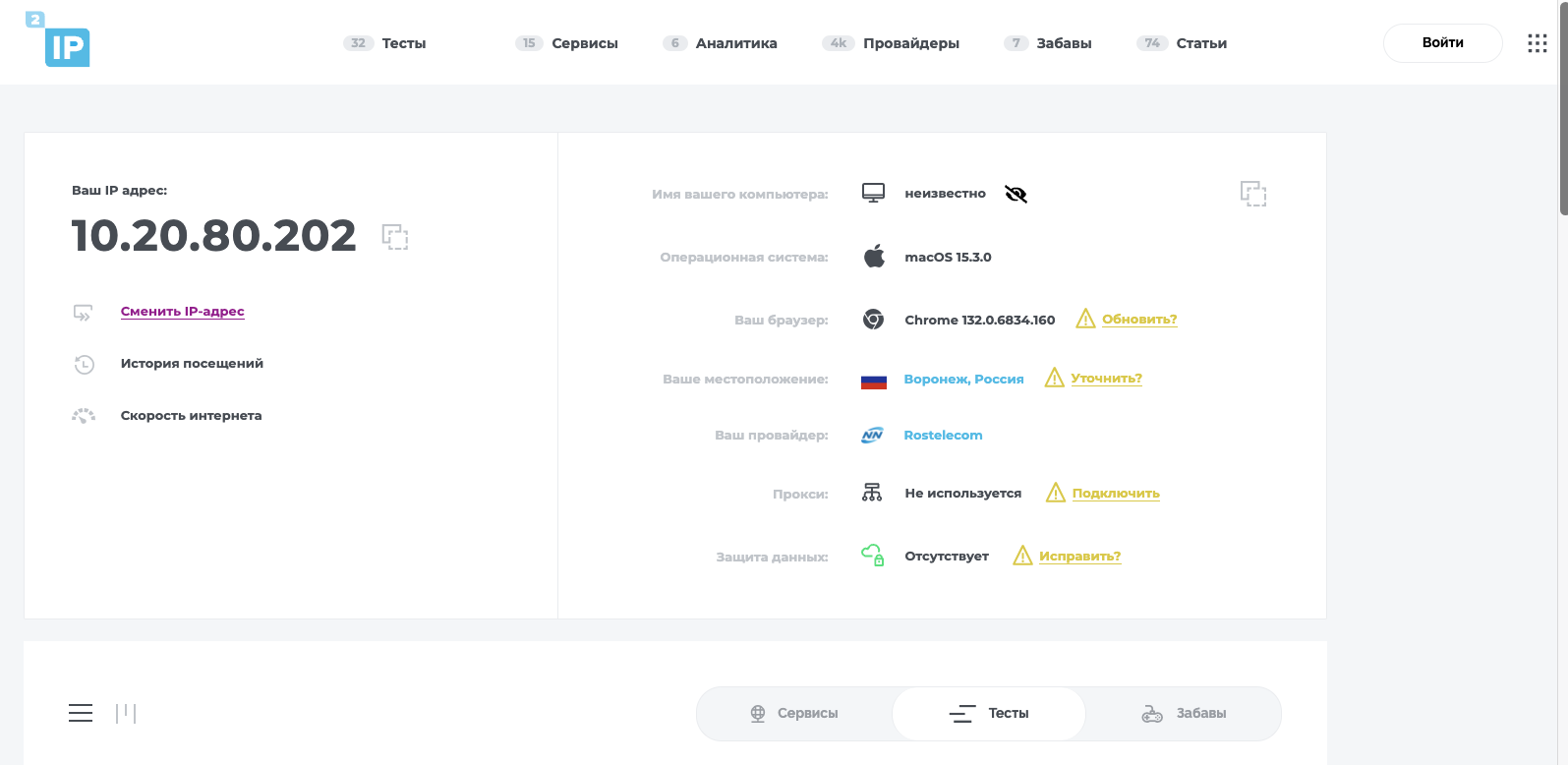Image resolution: width=1568 pixels, height=765 pixels.
Task: Click copy icon beside computer name row
Action: point(1252,194)
